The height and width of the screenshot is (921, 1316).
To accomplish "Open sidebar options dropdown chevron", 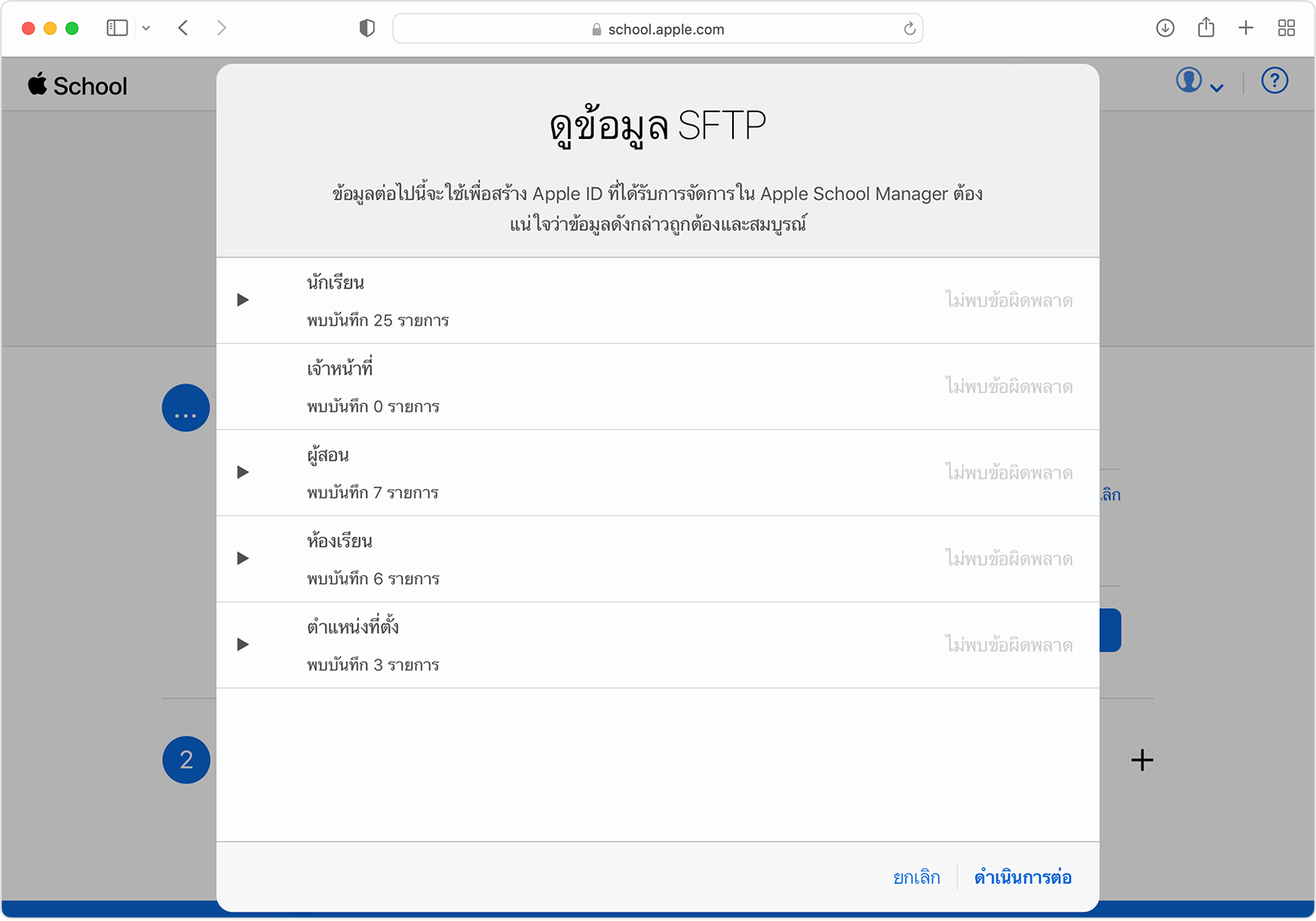I will (x=146, y=28).
